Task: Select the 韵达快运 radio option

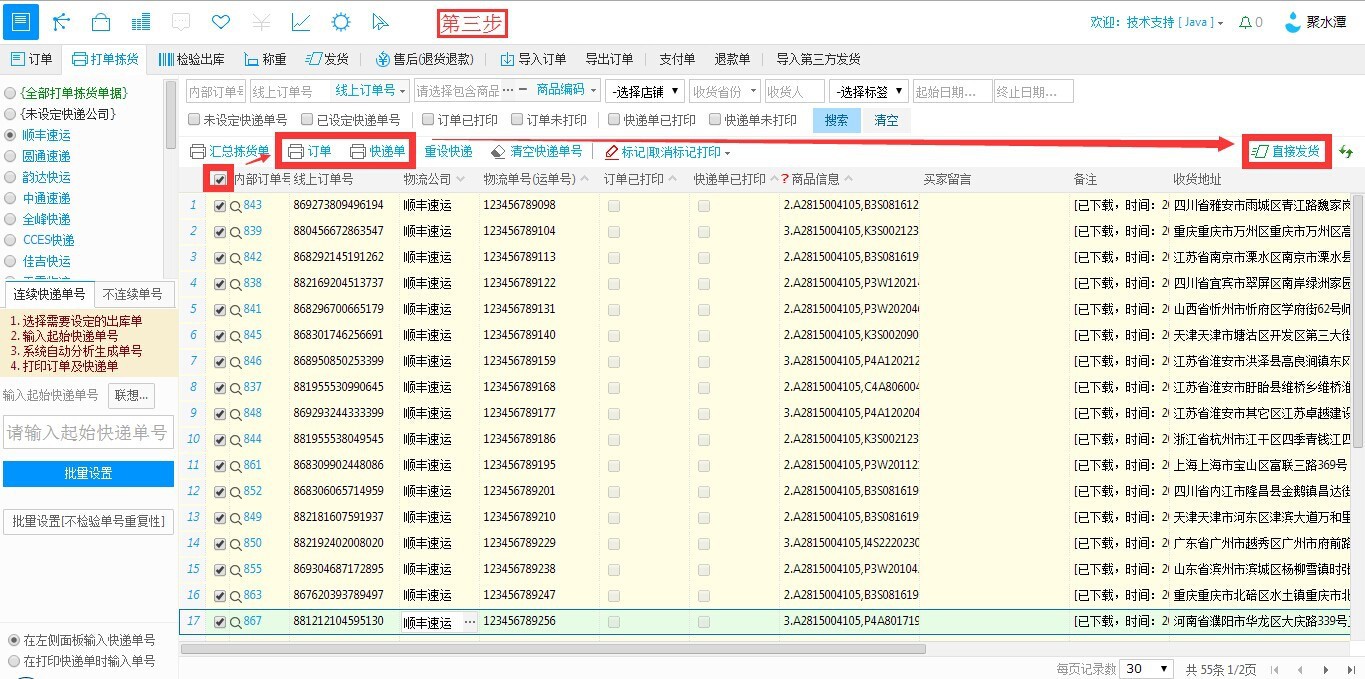Action: point(10,177)
